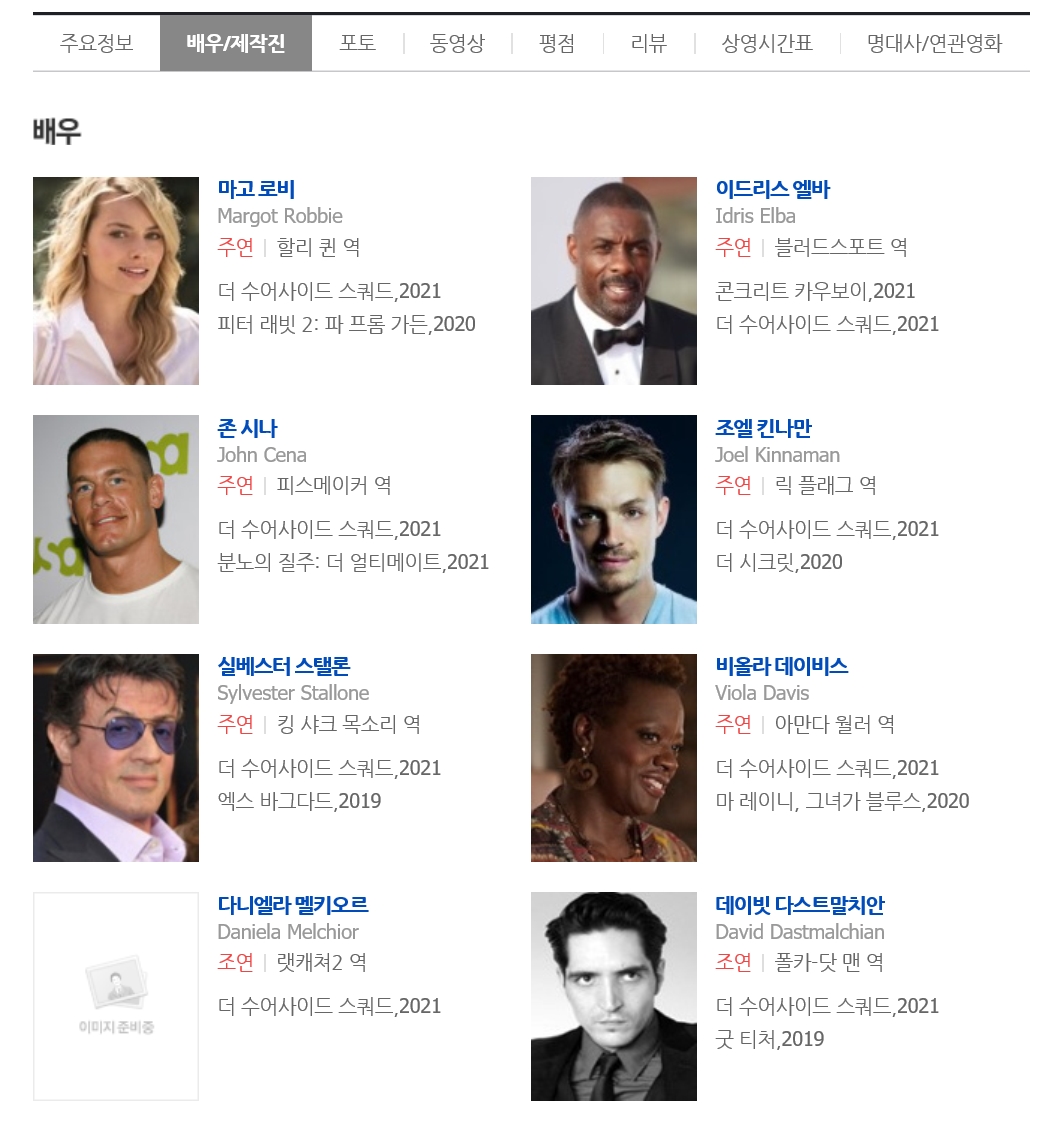Viewport: 1052px width, 1140px height.
Task: Click Idris Elba's profile photo
Action: [614, 281]
